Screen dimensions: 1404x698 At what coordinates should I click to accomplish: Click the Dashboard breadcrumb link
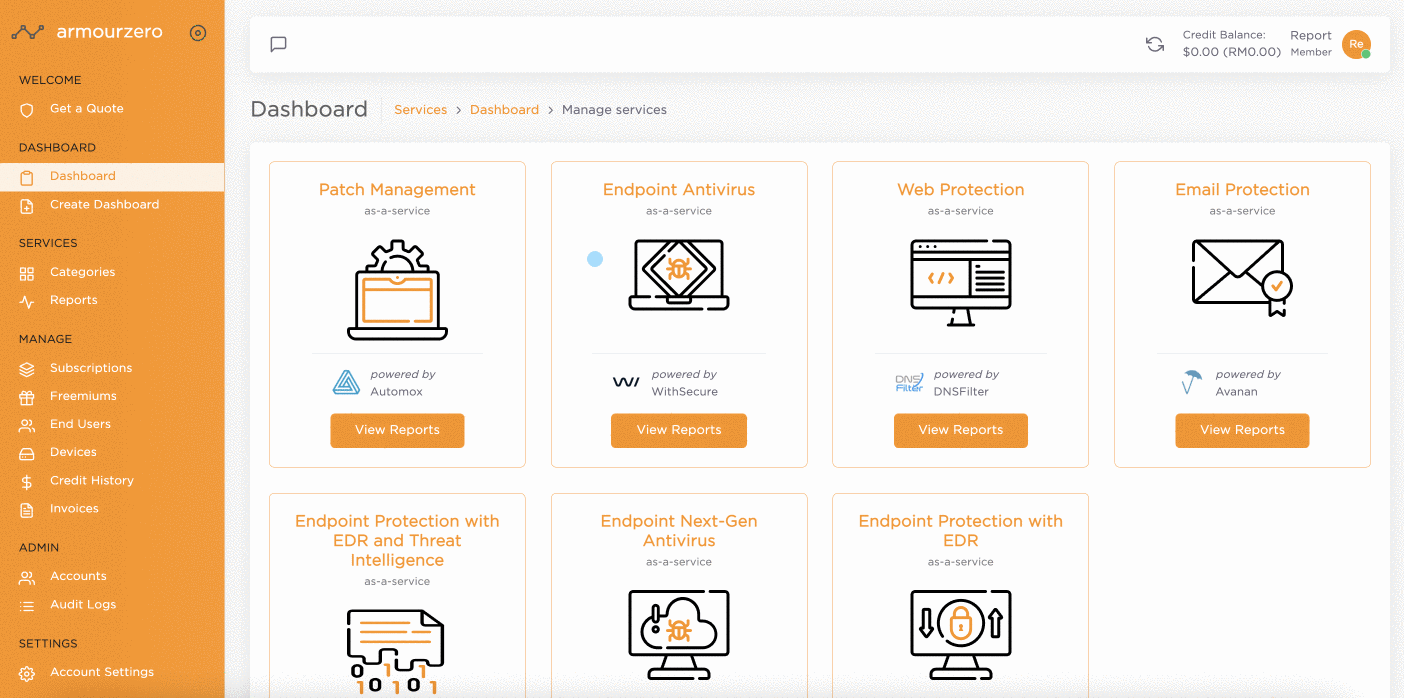tap(504, 110)
